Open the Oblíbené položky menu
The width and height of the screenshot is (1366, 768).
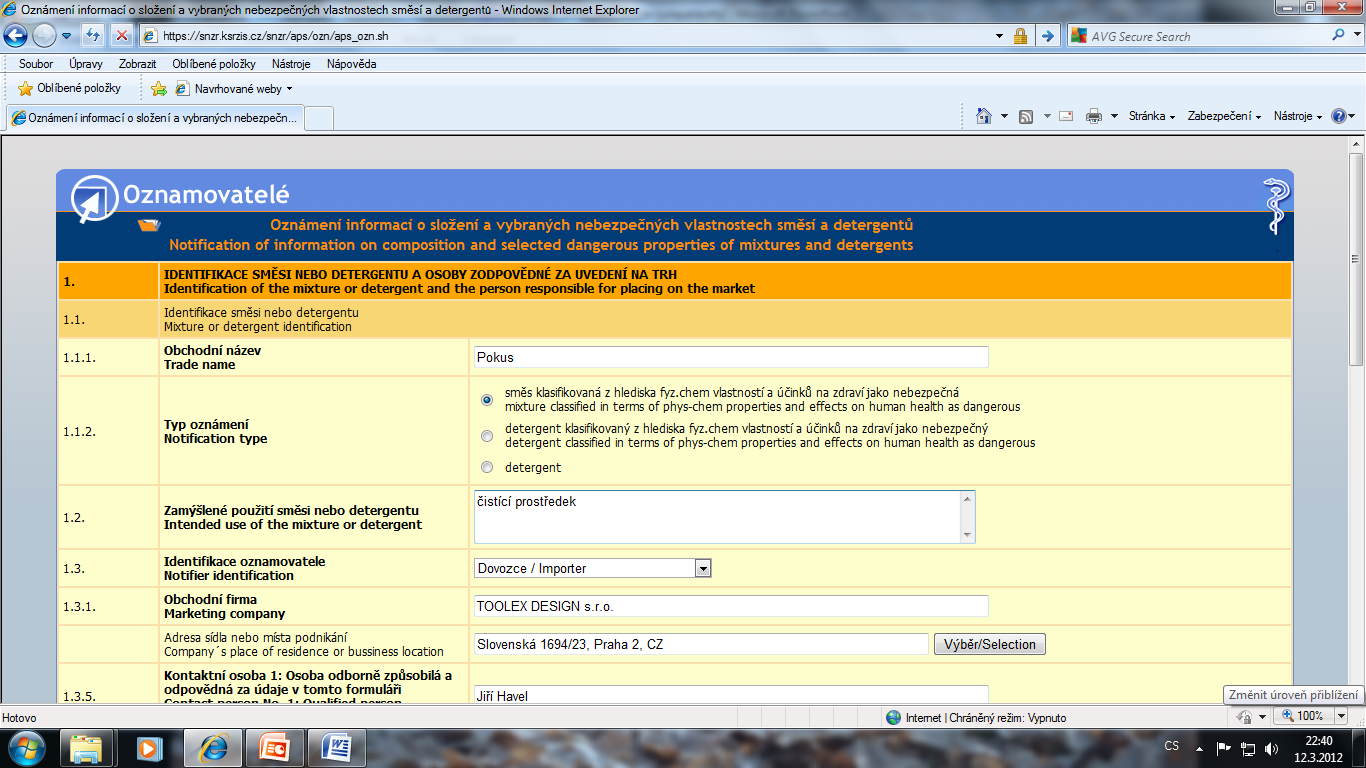pyautogui.click(x=214, y=64)
